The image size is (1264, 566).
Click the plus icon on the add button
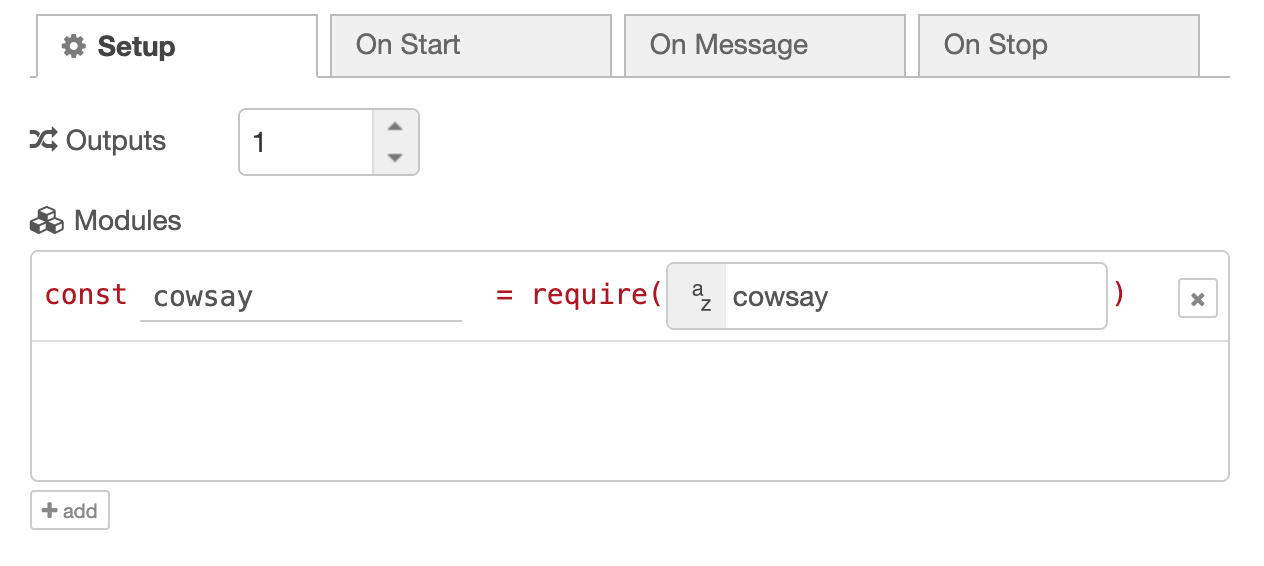(x=49, y=510)
